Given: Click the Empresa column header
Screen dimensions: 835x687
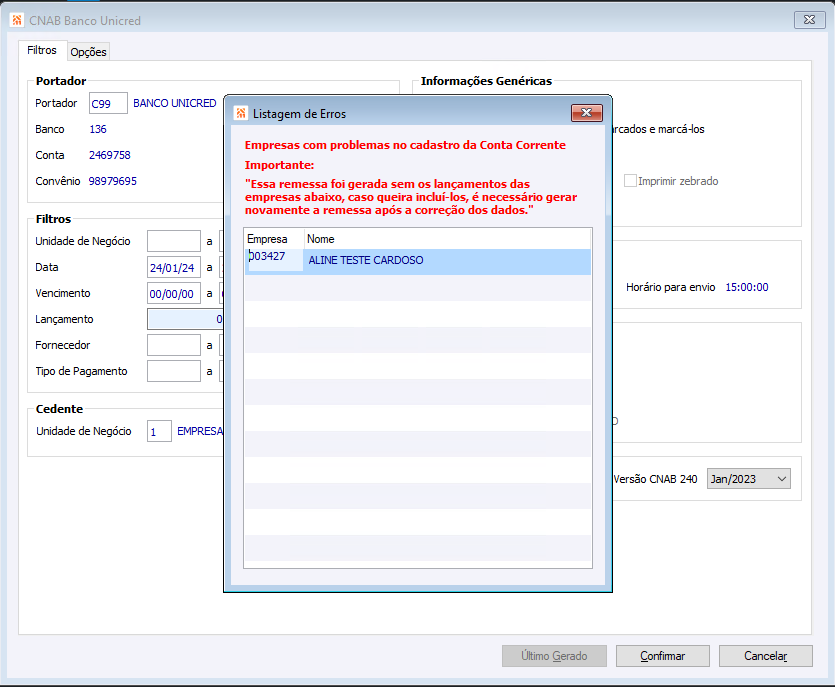Looking at the screenshot, I should coord(274,239).
